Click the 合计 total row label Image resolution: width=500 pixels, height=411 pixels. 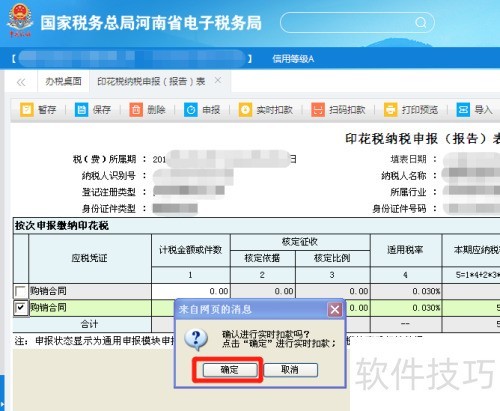[x=89, y=324]
